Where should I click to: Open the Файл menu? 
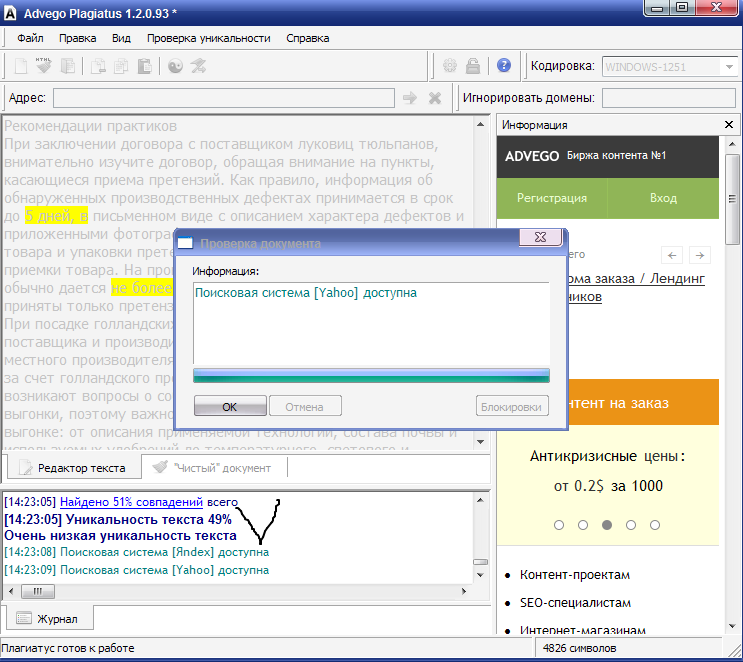click(x=30, y=38)
